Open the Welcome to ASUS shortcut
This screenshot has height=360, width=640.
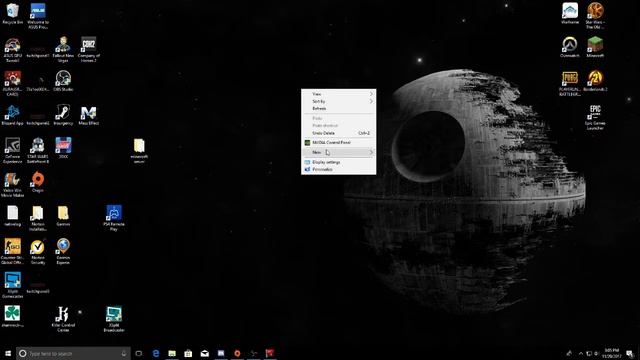pos(38,16)
